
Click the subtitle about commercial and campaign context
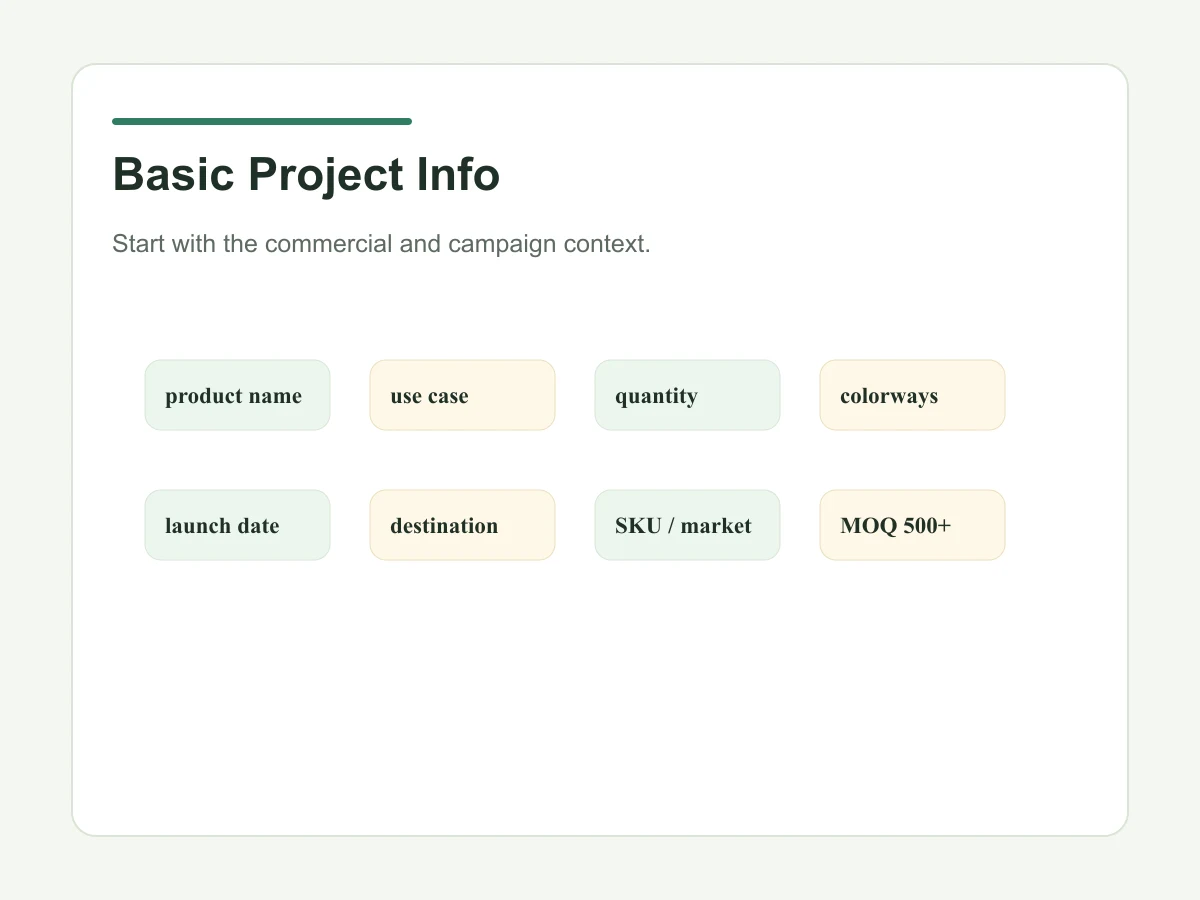pyautogui.click(x=381, y=244)
